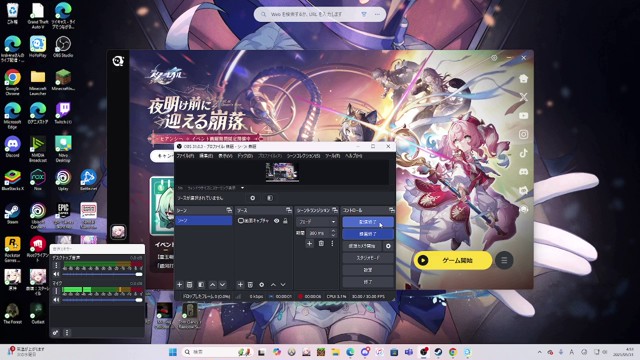Viewport: 640px width, 360px height.
Task: Open The Forest desktop shortcut
Action: coord(12,313)
